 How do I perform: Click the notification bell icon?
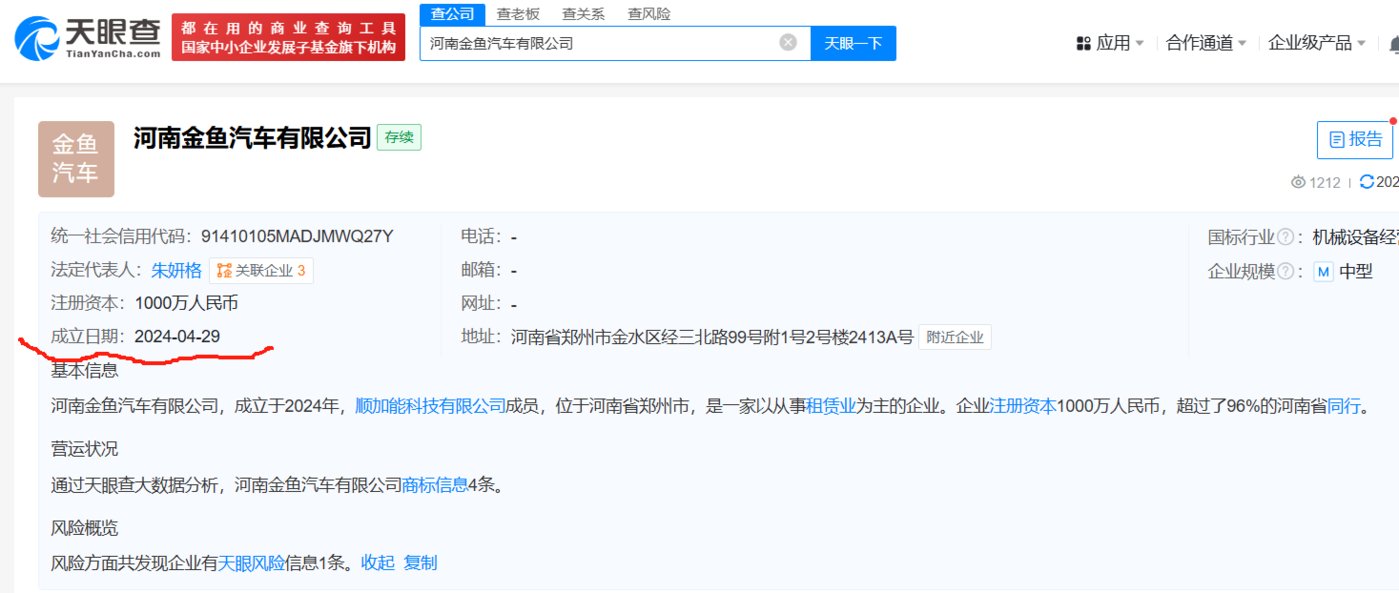coord(1392,43)
